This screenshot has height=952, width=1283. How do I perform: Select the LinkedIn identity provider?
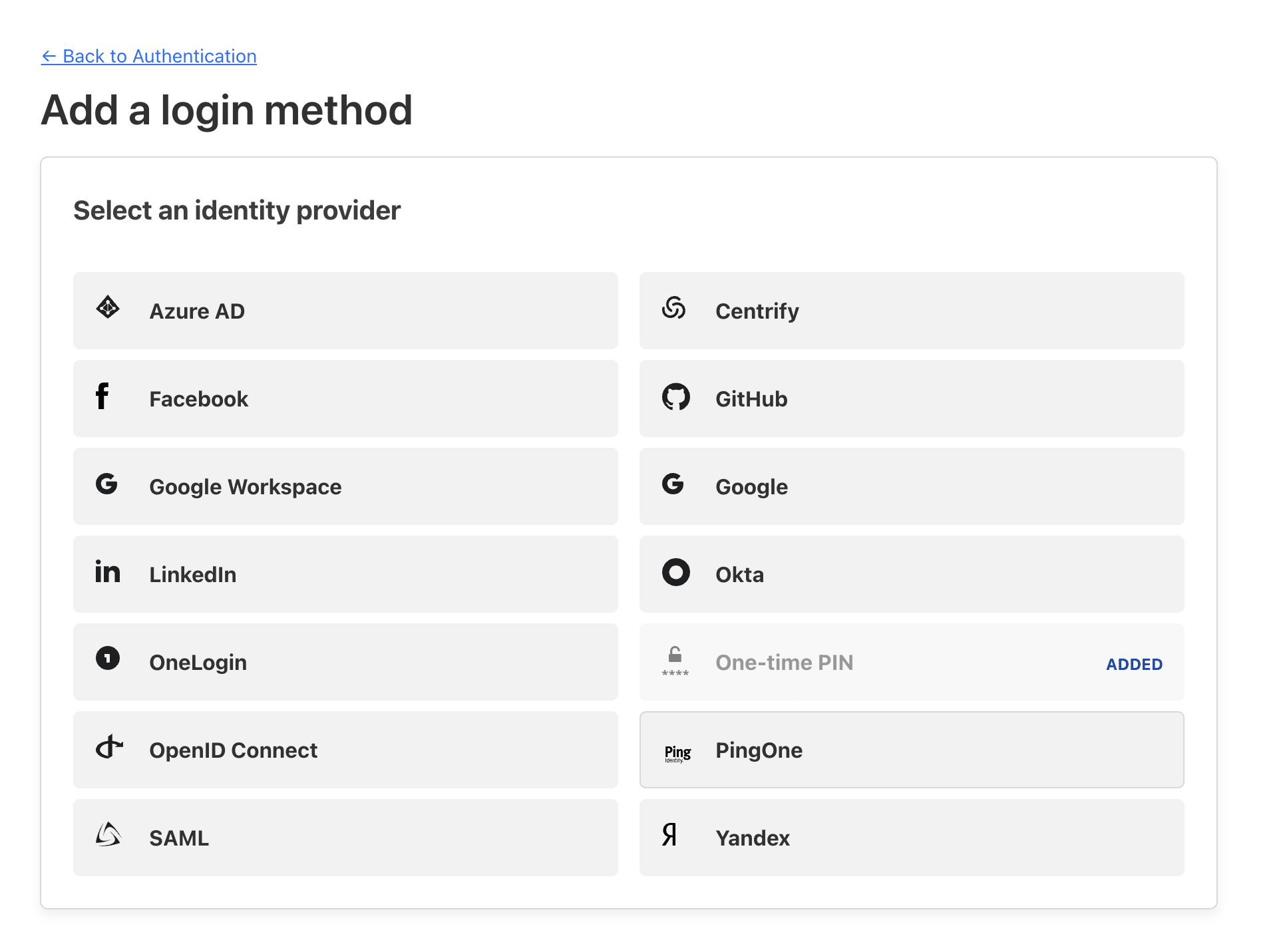(347, 573)
